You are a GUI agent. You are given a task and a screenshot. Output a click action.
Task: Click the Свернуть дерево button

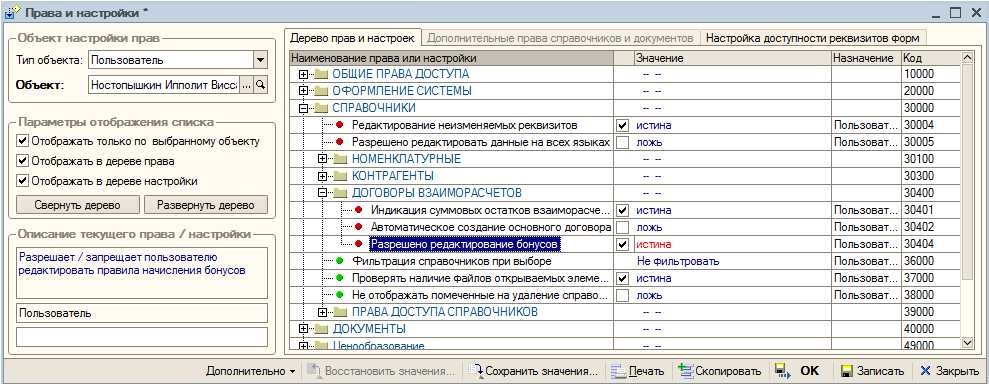click(x=78, y=205)
